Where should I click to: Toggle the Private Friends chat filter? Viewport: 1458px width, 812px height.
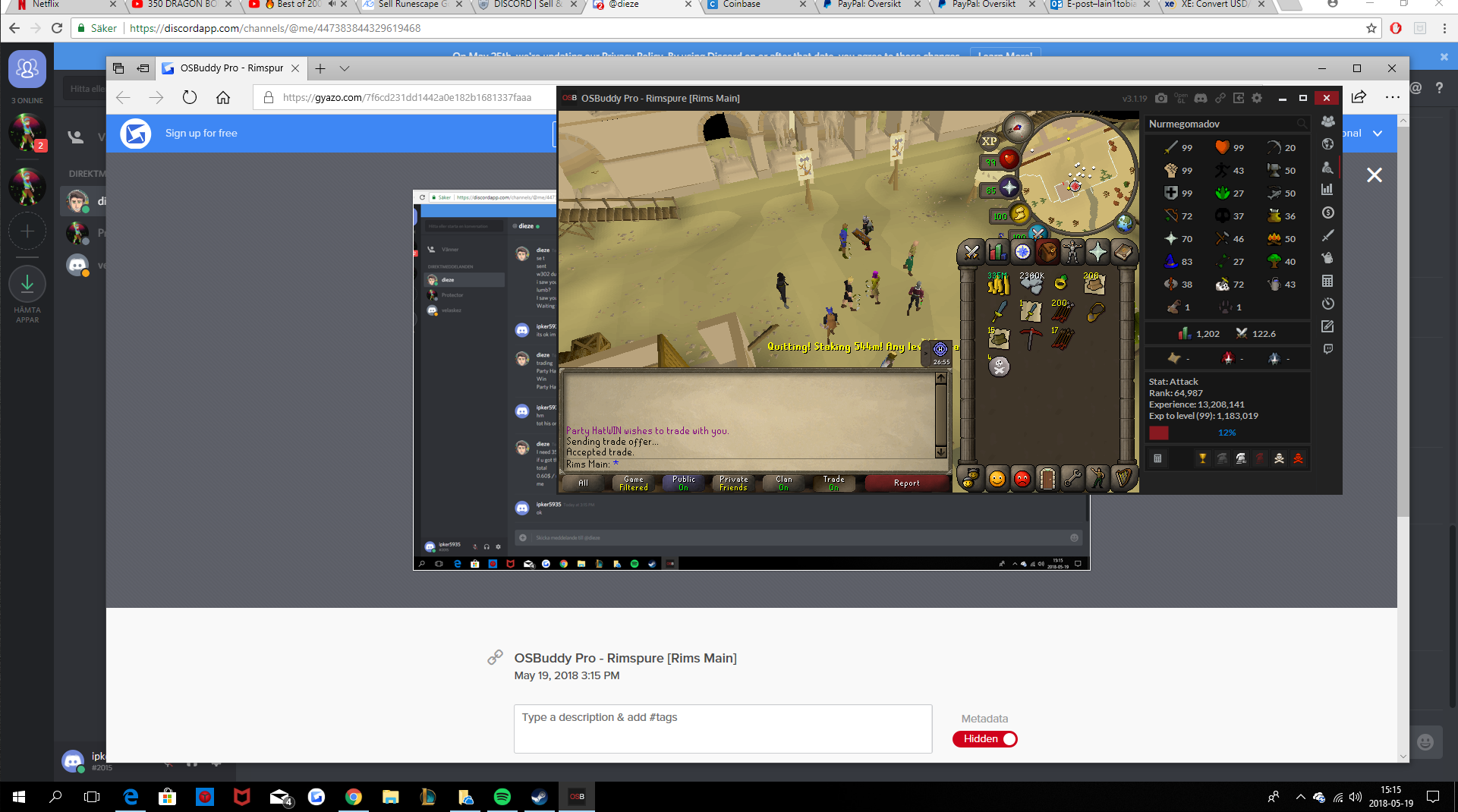[734, 483]
